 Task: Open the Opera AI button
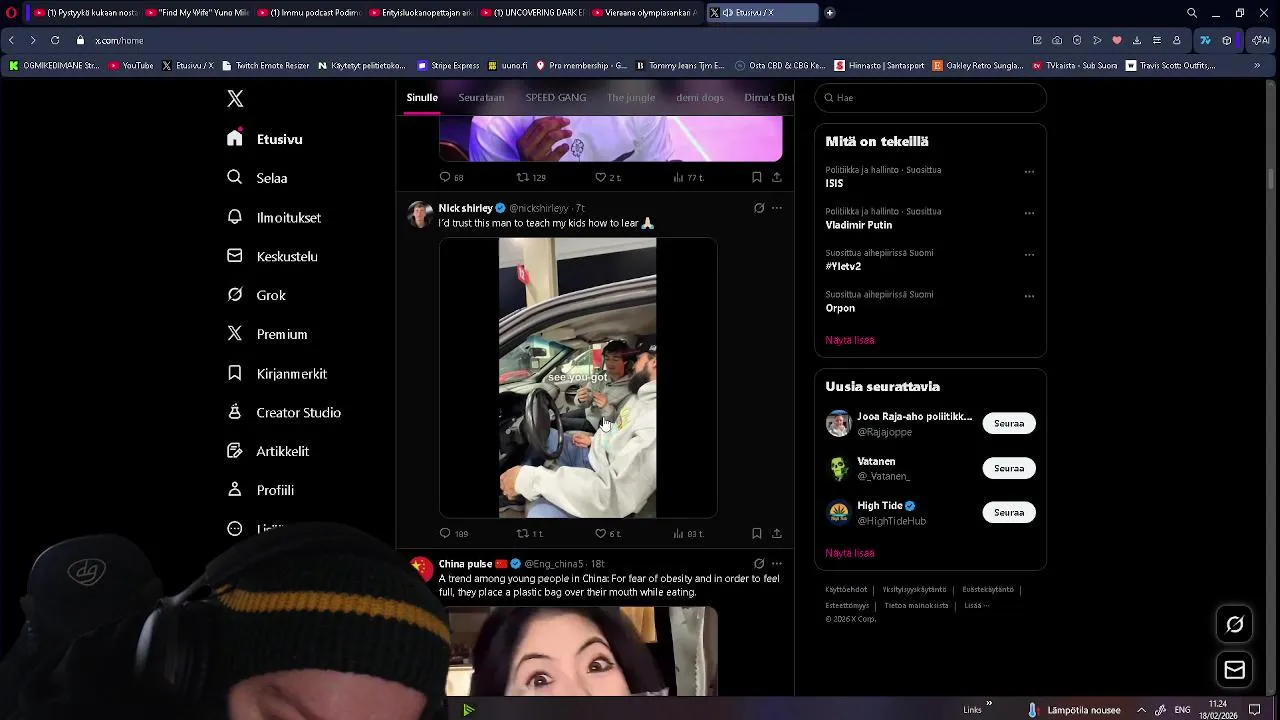[1261, 40]
